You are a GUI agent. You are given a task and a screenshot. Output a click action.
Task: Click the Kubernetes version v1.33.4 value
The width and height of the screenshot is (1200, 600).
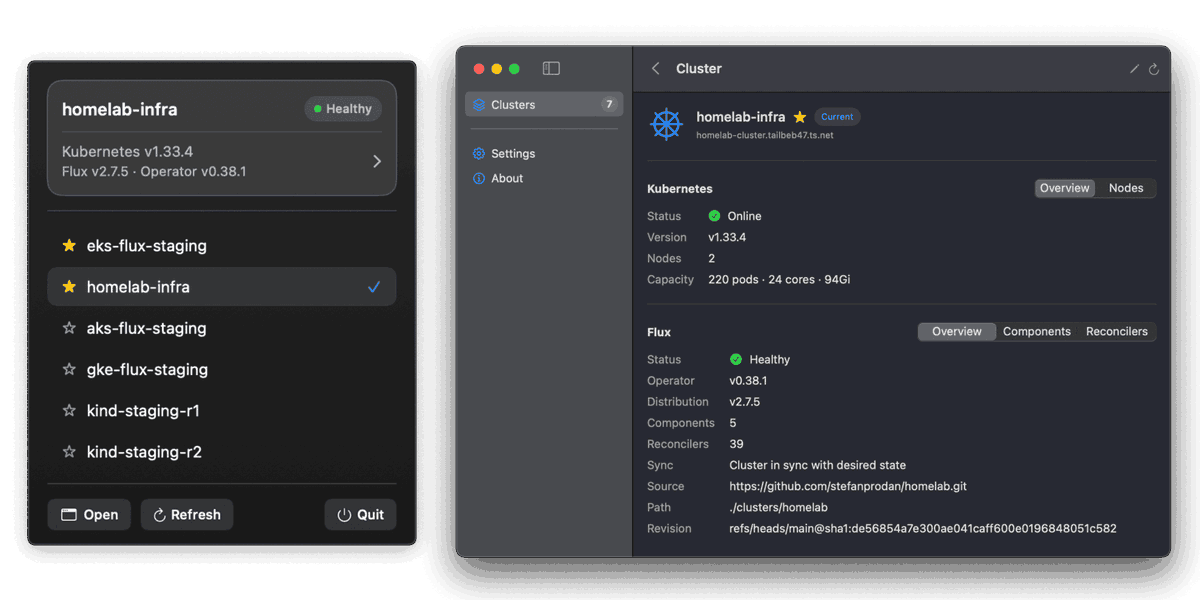[x=727, y=237]
